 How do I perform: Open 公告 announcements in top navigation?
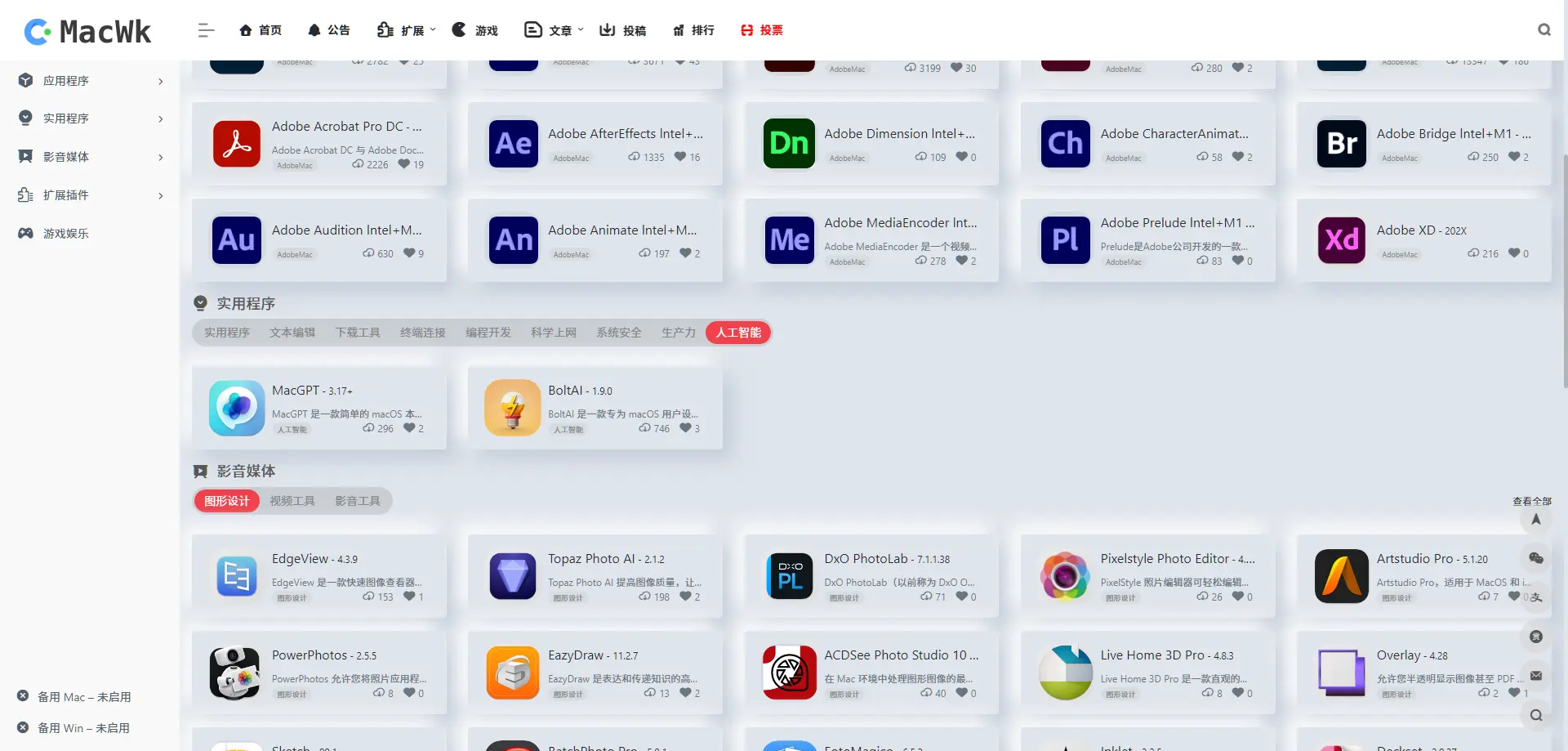click(328, 30)
